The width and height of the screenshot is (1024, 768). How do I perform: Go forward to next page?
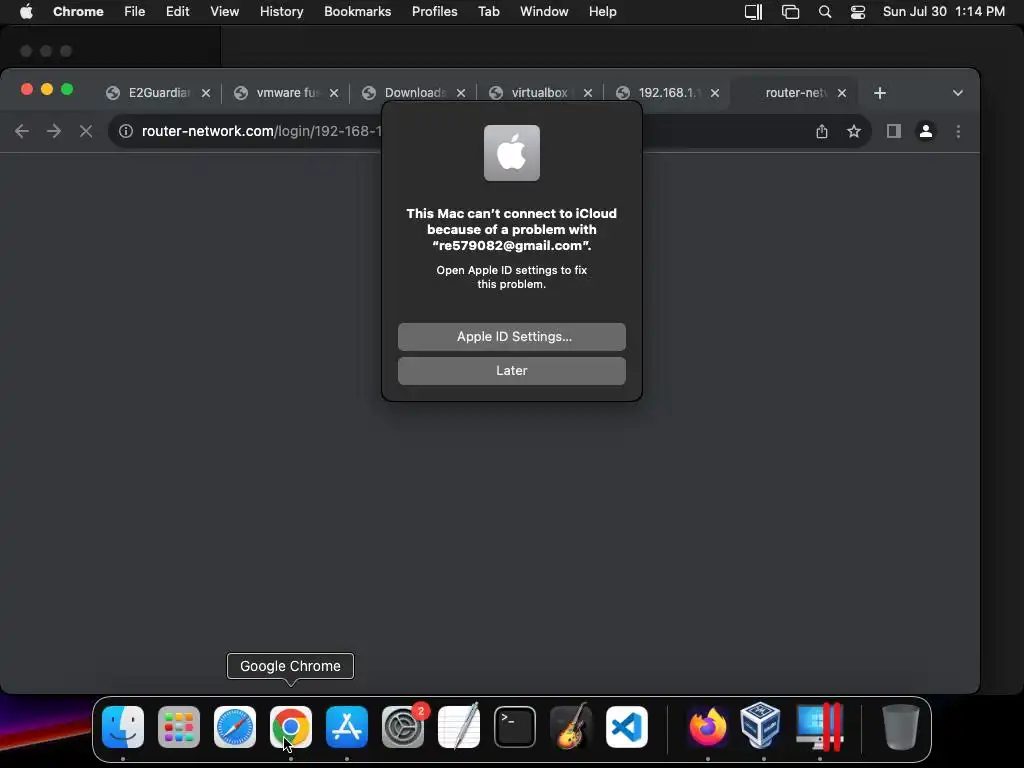tap(54, 131)
